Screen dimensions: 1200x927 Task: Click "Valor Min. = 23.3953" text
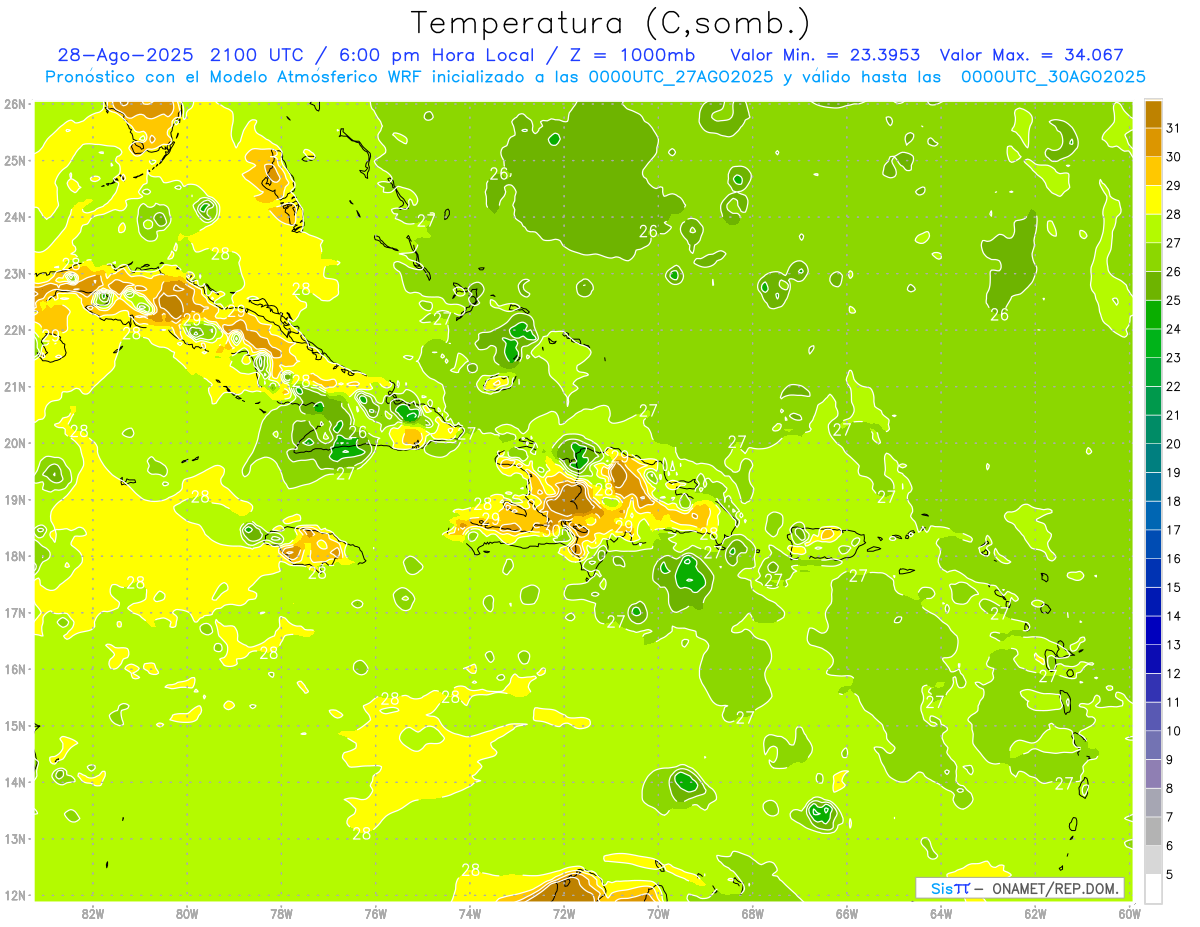[x=826, y=55]
